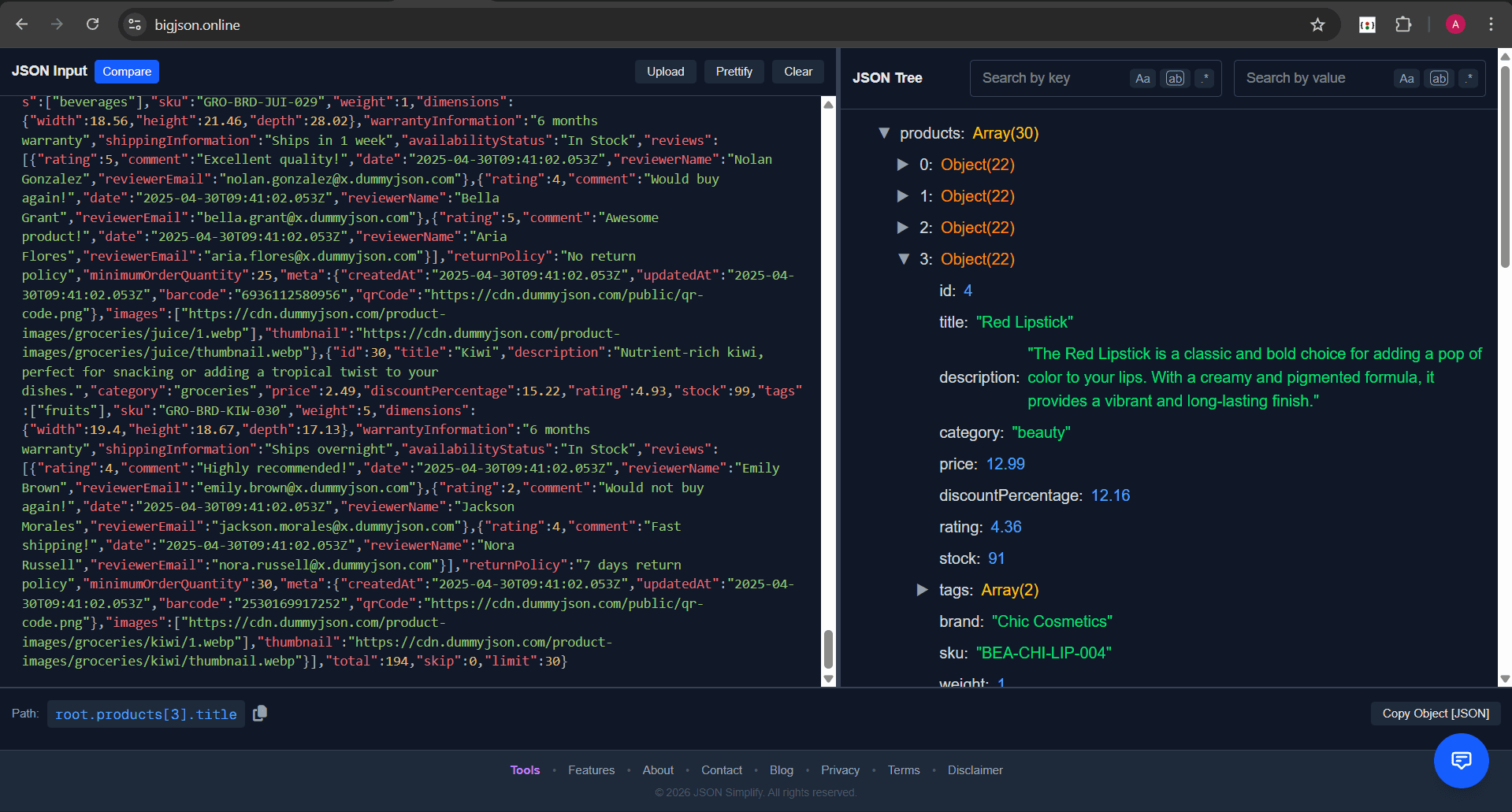
Task: Open the blue chat bubble button
Action: (x=1461, y=760)
